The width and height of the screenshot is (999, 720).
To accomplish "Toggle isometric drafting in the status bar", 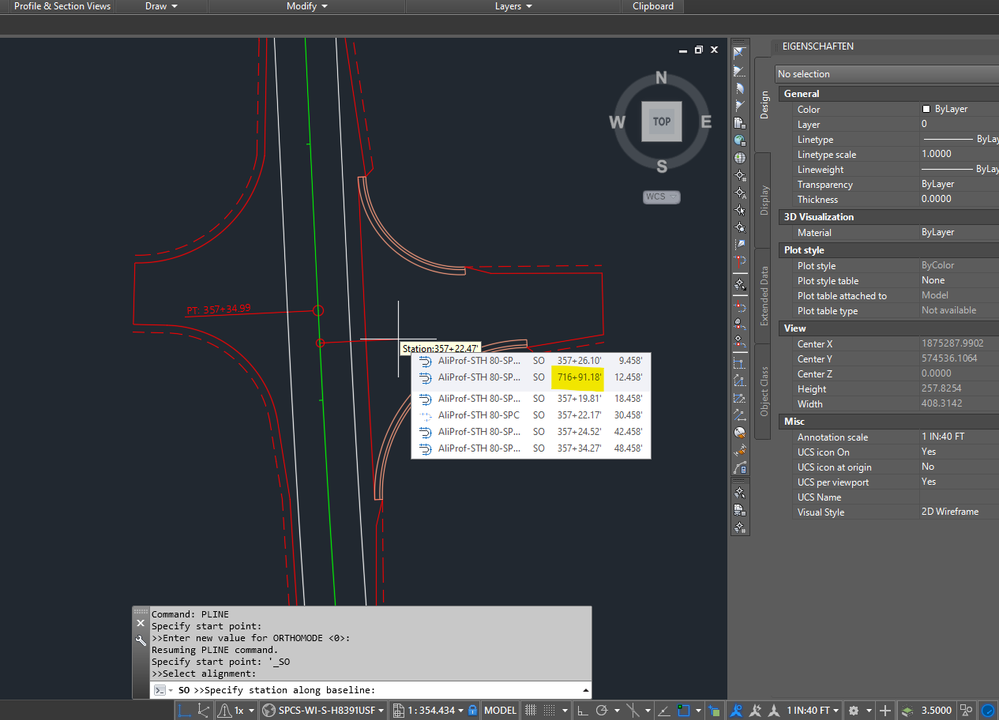I will click(x=633, y=710).
